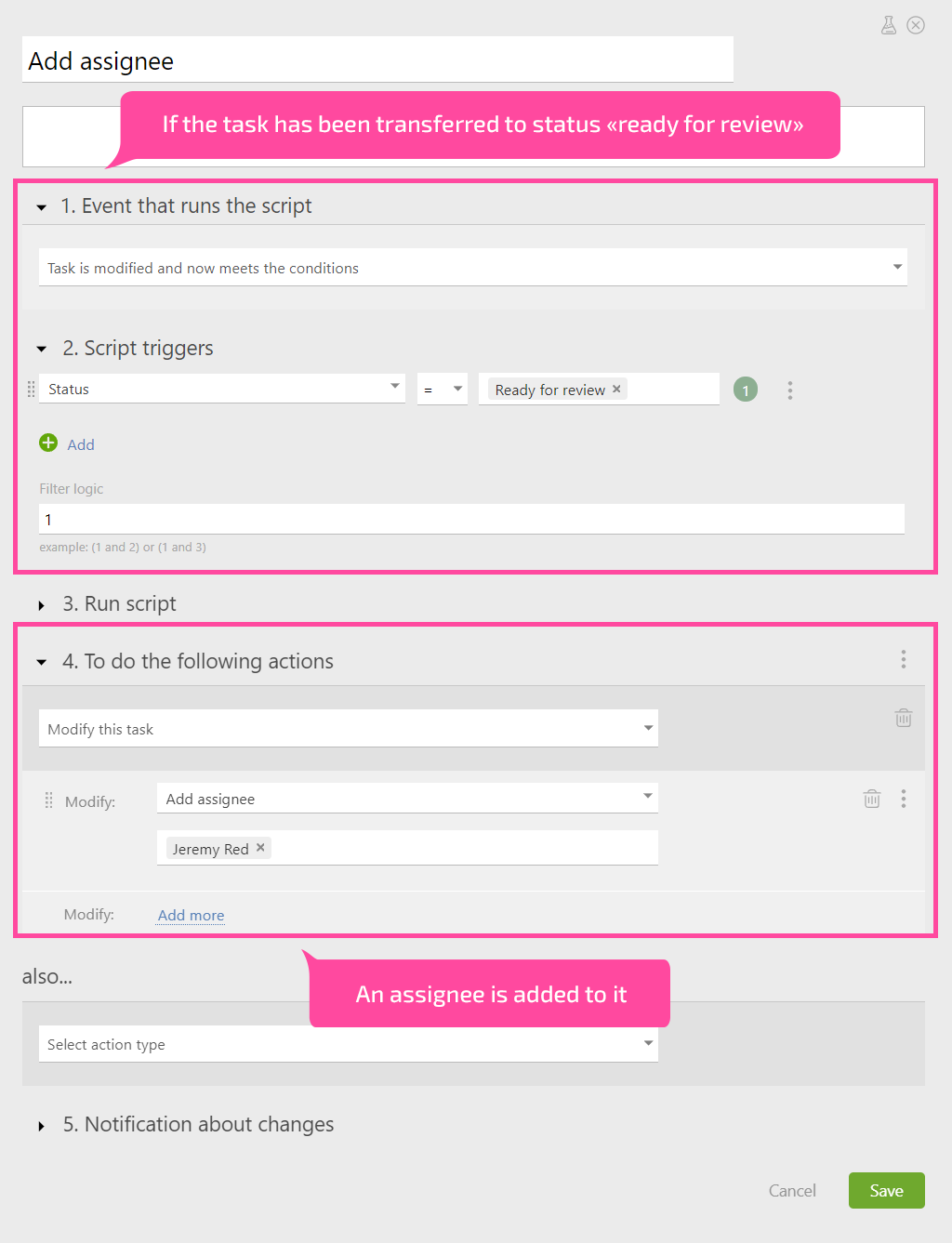Click the green Save button
The width and height of the screenshot is (952, 1243).
pos(887,1191)
